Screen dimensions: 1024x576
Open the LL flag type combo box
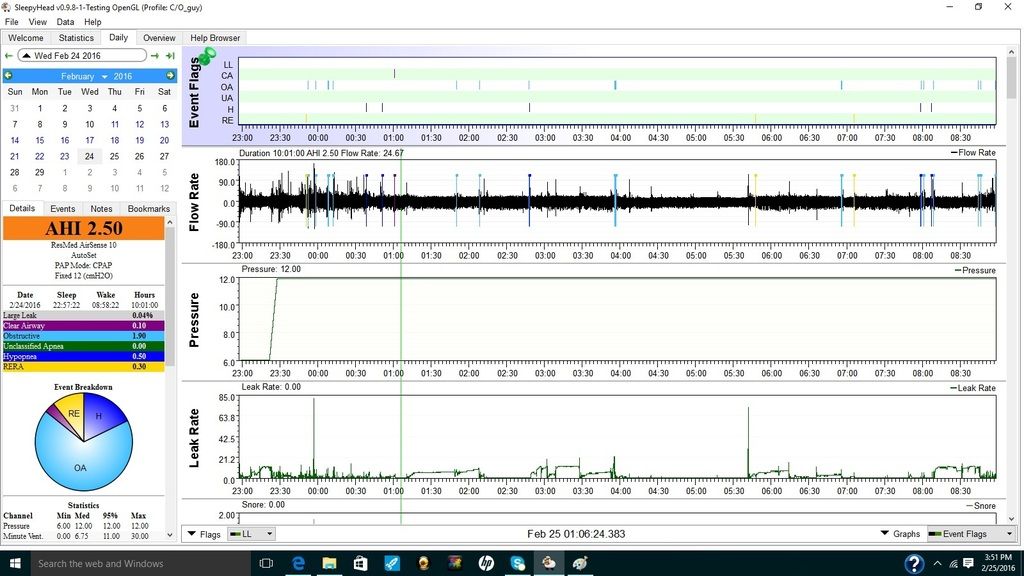pyautogui.click(x=251, y=534)
